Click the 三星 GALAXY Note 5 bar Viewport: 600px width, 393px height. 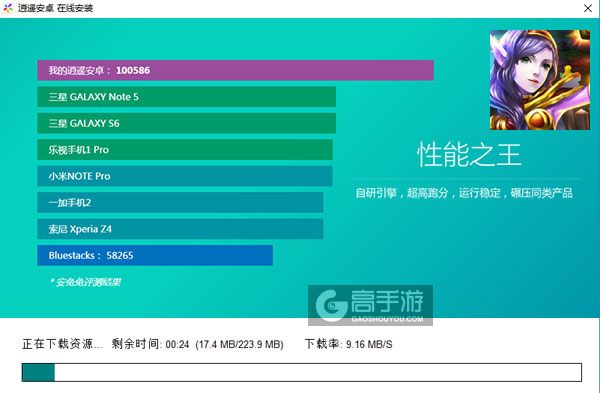click(x=187, y=97)
